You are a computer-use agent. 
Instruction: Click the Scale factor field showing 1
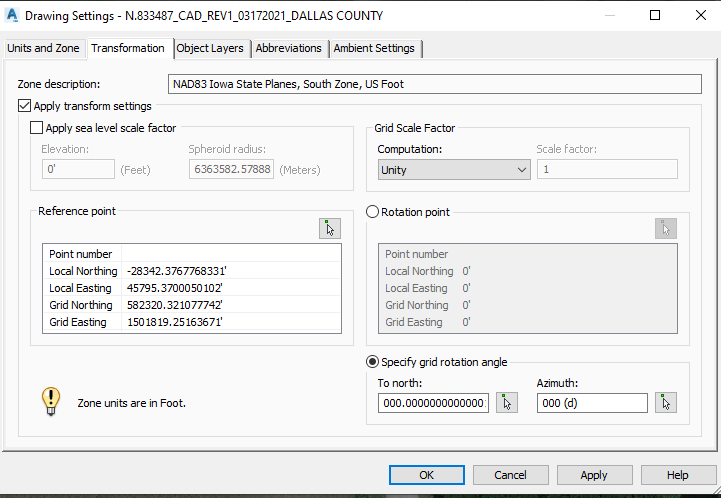coord(607,169)
